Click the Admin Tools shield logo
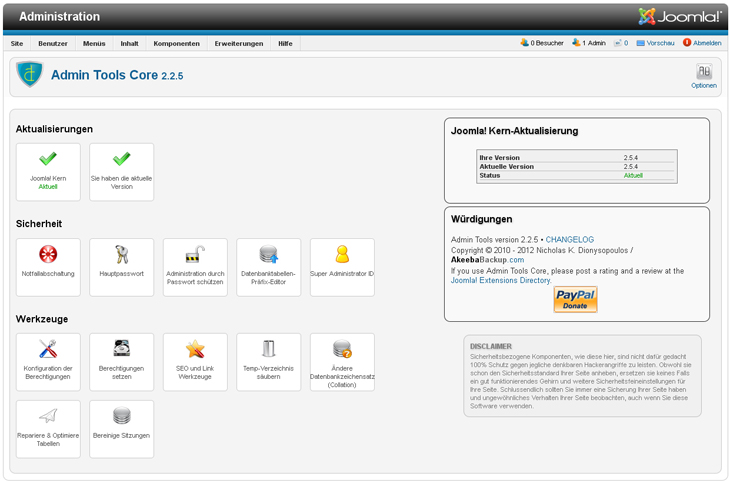The image size is (730, 483). 29,74
